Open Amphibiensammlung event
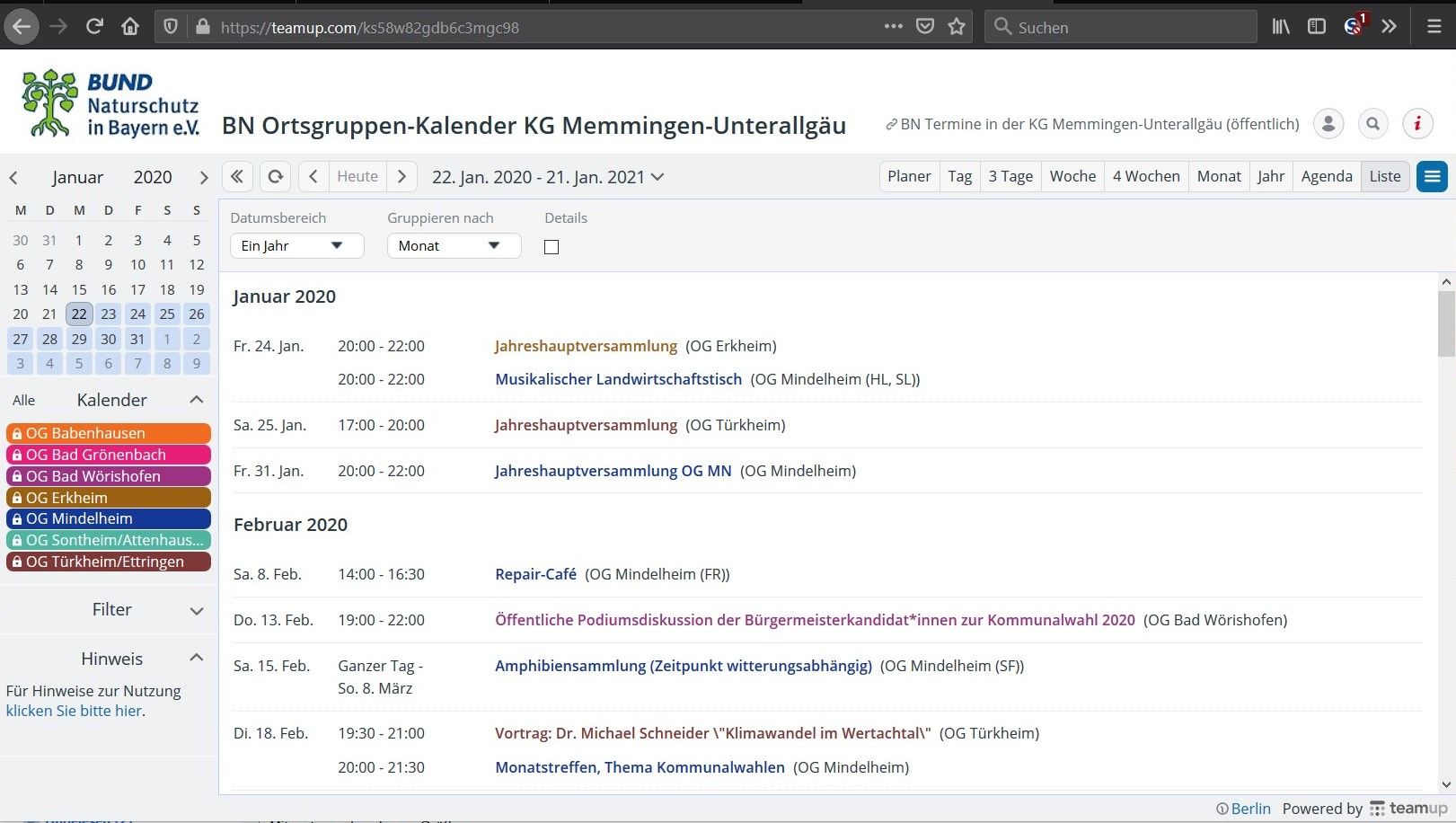1456x823 pixels. coord(684,666)
